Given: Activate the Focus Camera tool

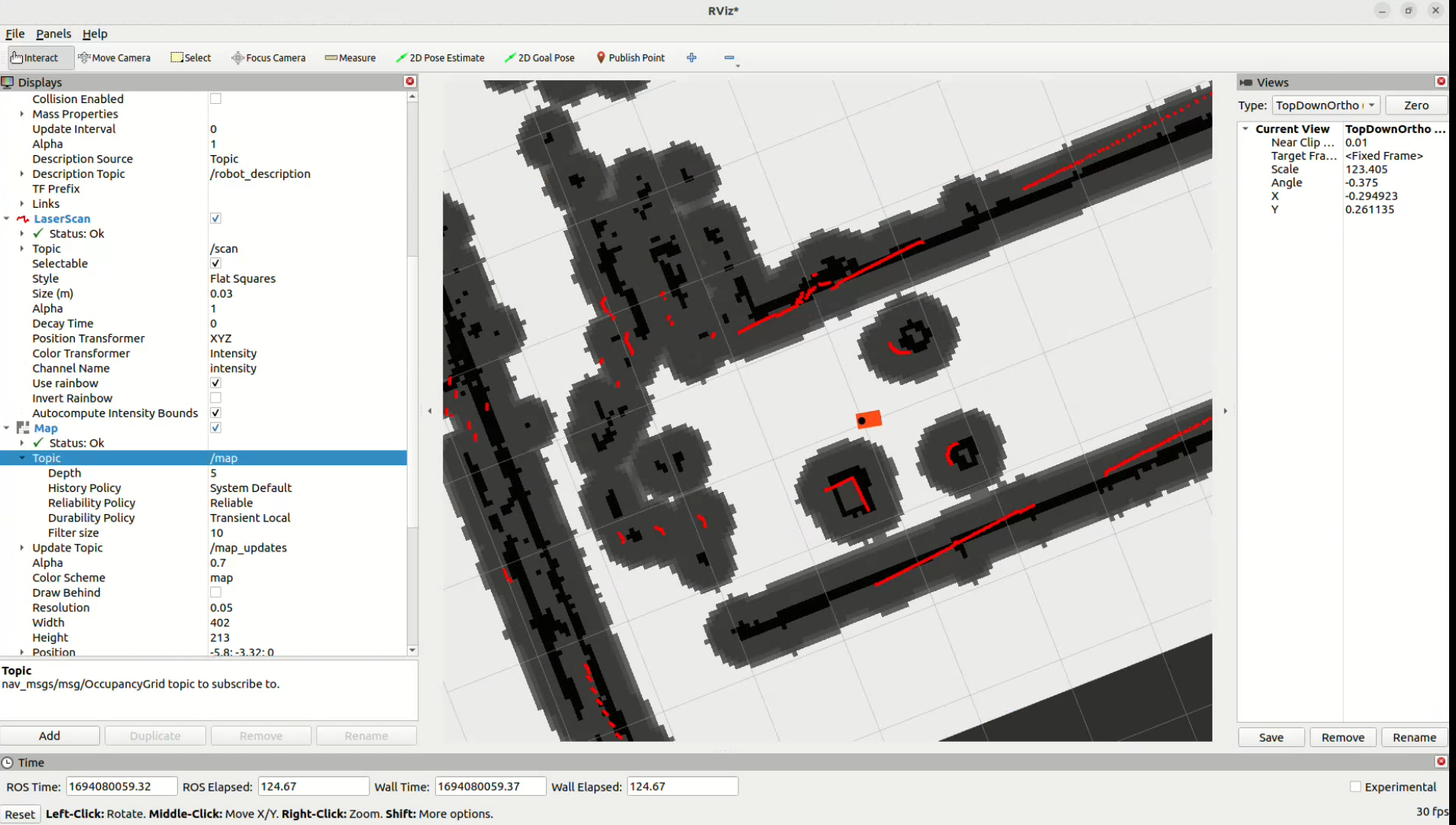Looking at the screenshot, I should pyautogui.click(x=269, y=57).
